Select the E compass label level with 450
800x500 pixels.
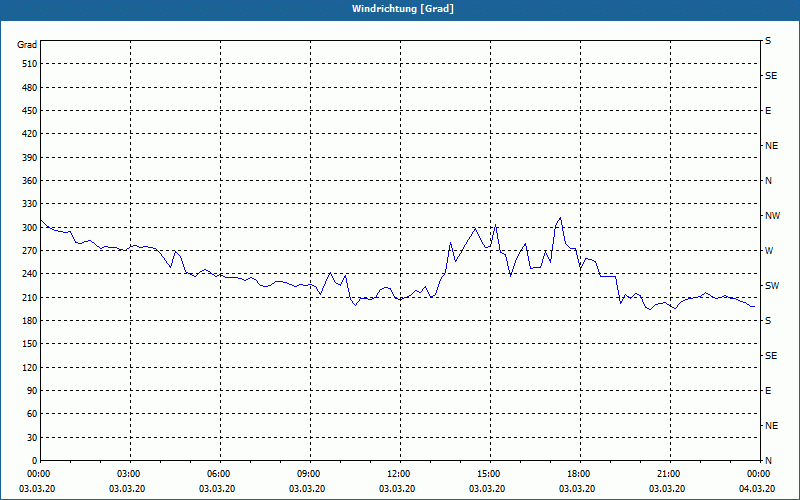(768, 111)
